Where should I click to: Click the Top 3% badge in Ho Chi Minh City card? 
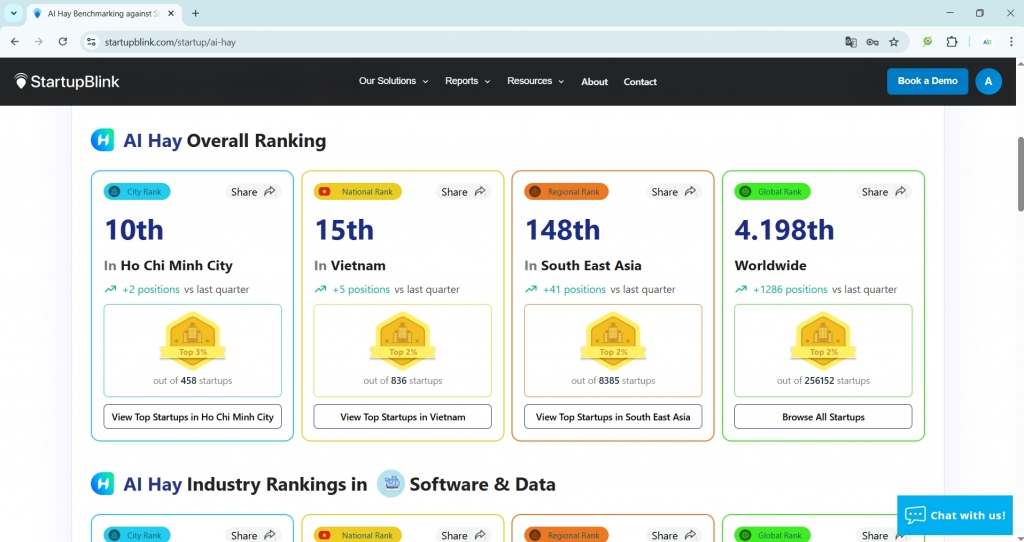click(193, 340)
